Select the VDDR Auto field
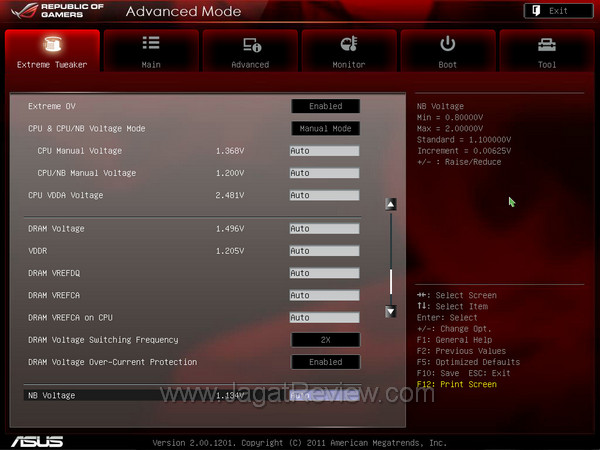This screenshot has width=600, height=450. (324, 251)
